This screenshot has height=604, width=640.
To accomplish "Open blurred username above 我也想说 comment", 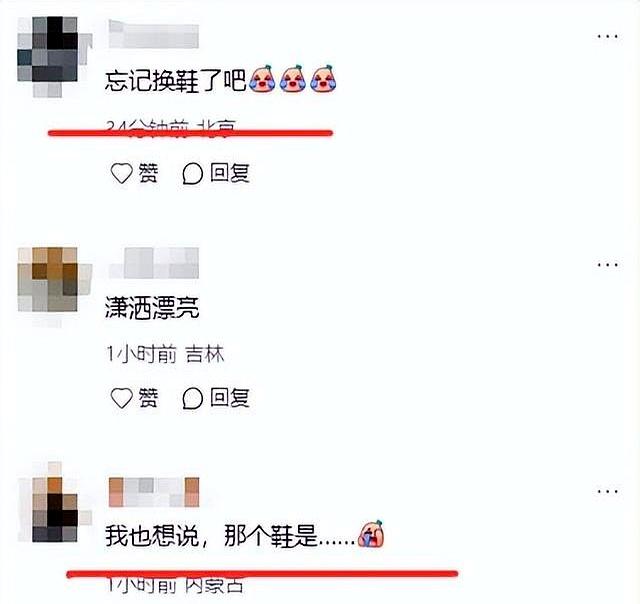I will [x=154, y=492].
